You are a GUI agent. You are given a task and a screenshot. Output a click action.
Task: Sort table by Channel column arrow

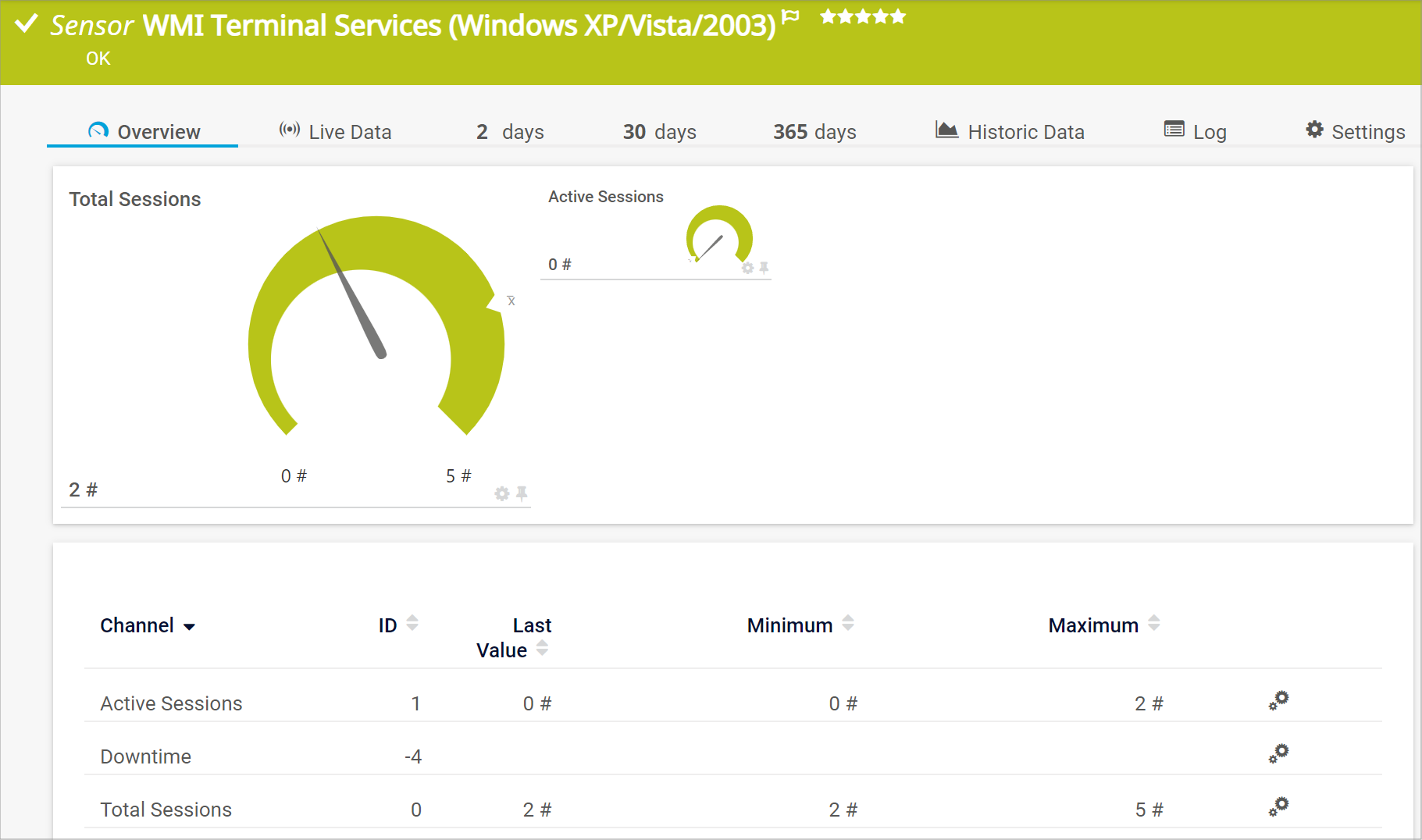click(x=189, y=627)
